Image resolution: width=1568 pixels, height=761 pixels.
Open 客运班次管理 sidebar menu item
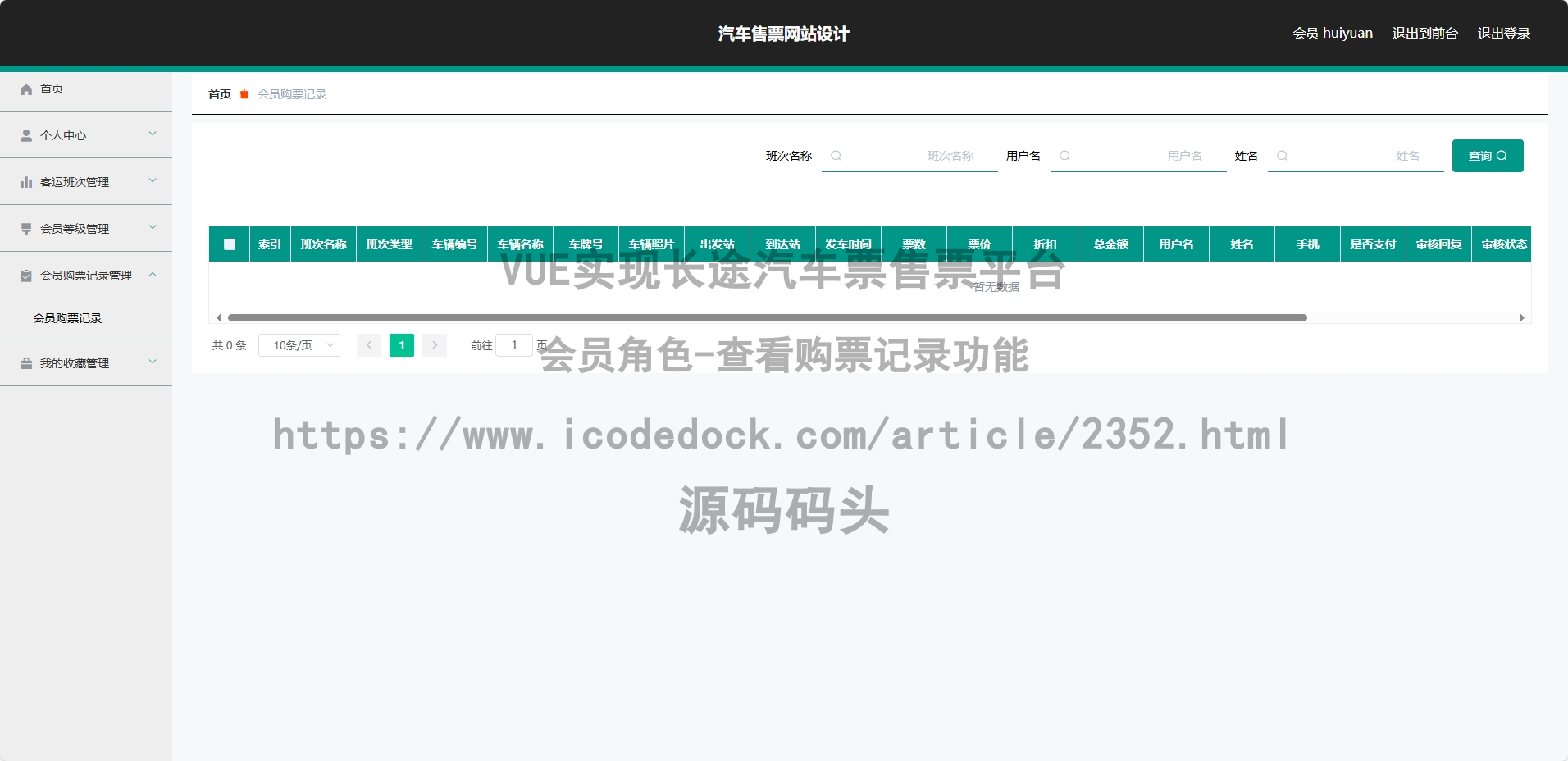pos(86,182)
